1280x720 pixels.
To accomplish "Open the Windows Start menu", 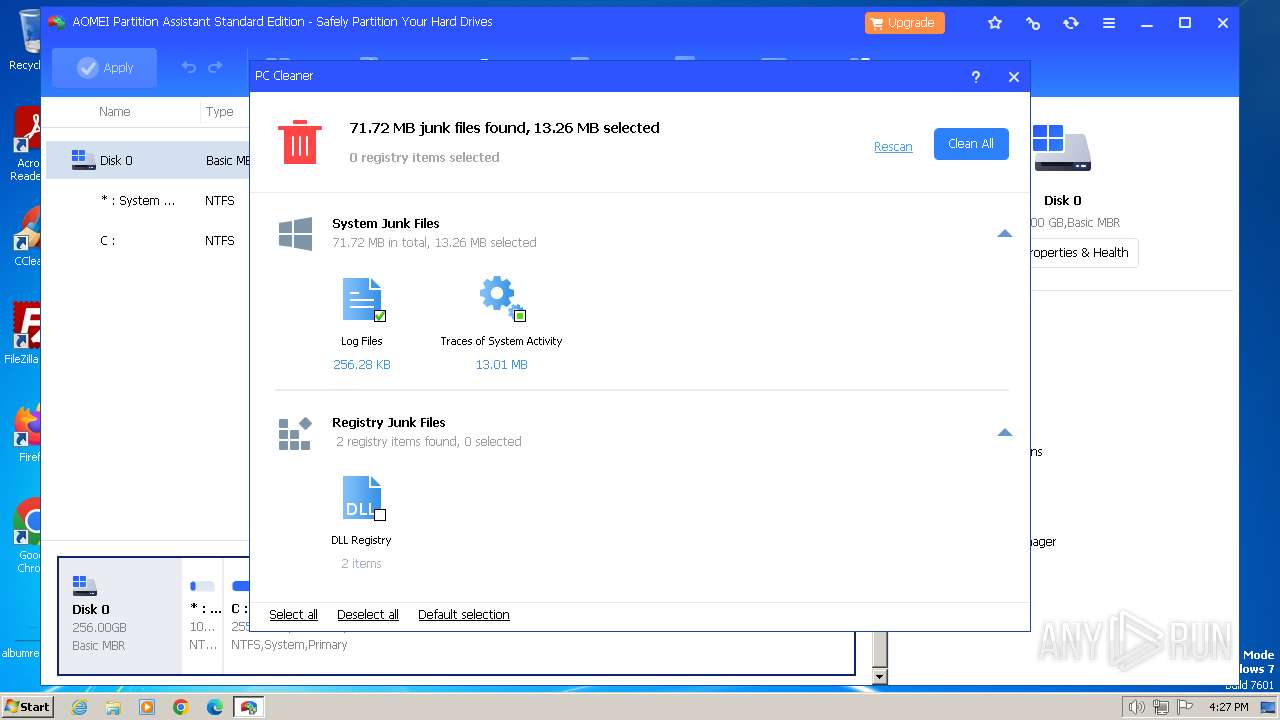I will pyautogui.click(x=28, y=707).
